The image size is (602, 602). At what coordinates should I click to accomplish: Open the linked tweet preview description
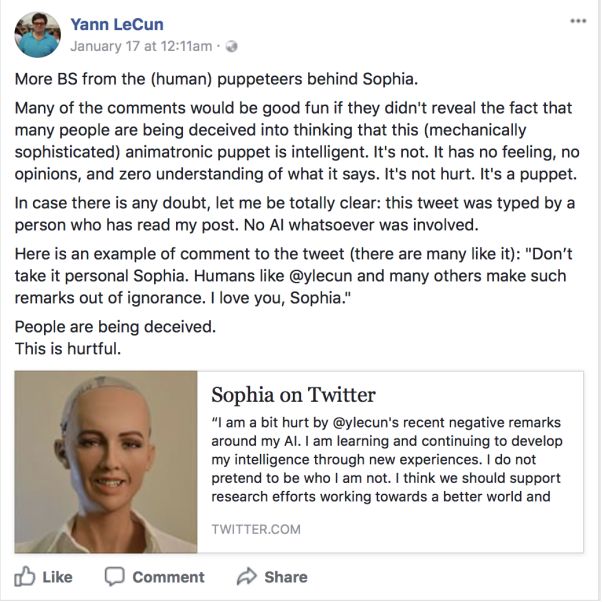pyautogui.click(x=387, y=460)
